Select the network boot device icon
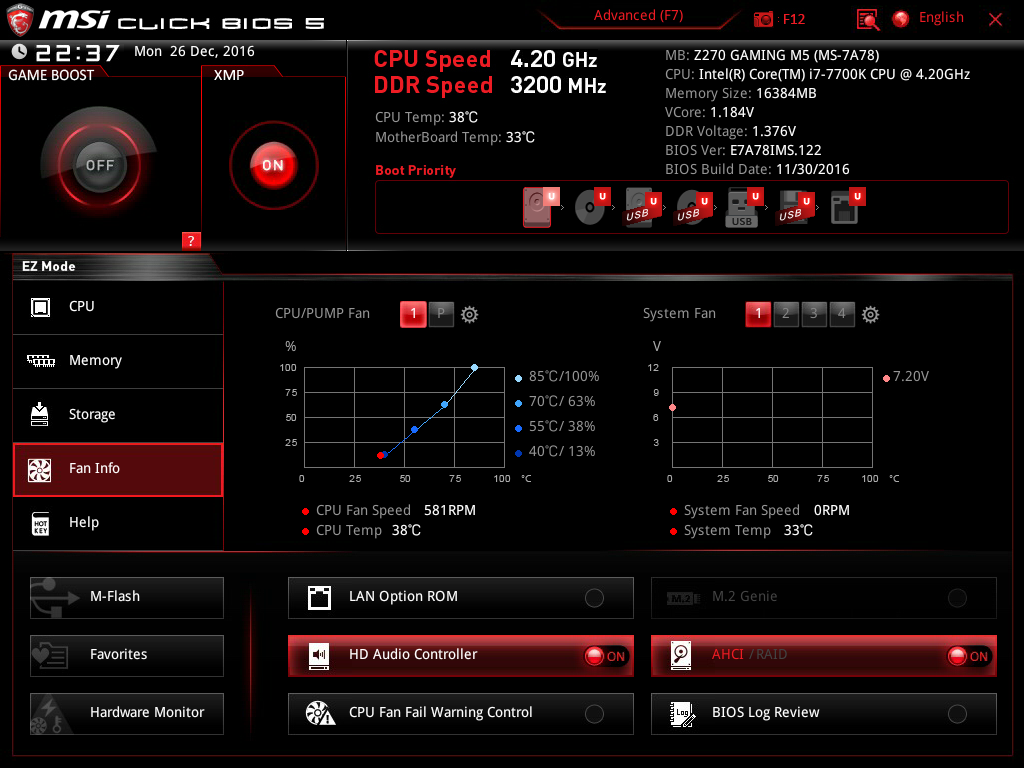1024x768 pixels. tap(848, 206)
